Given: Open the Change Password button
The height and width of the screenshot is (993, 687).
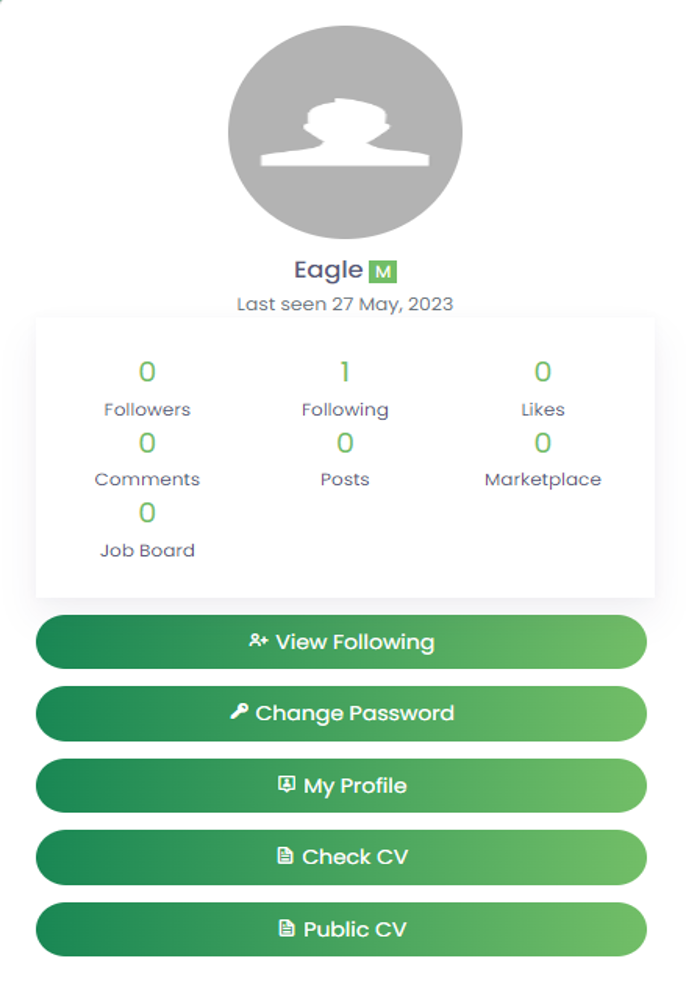Looking at the screenshot, I should click(341, 713).
